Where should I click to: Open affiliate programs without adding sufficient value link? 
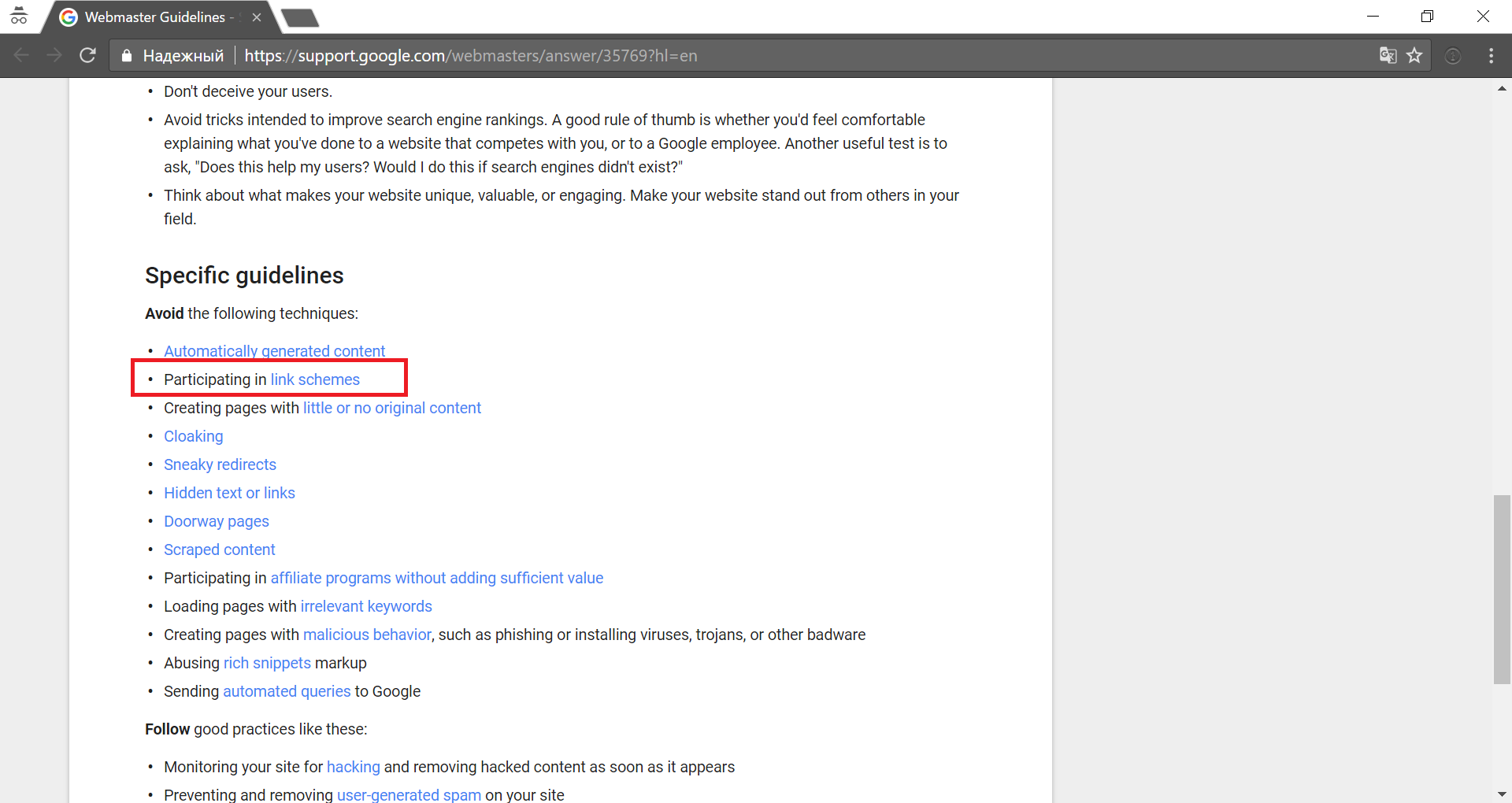437,578
